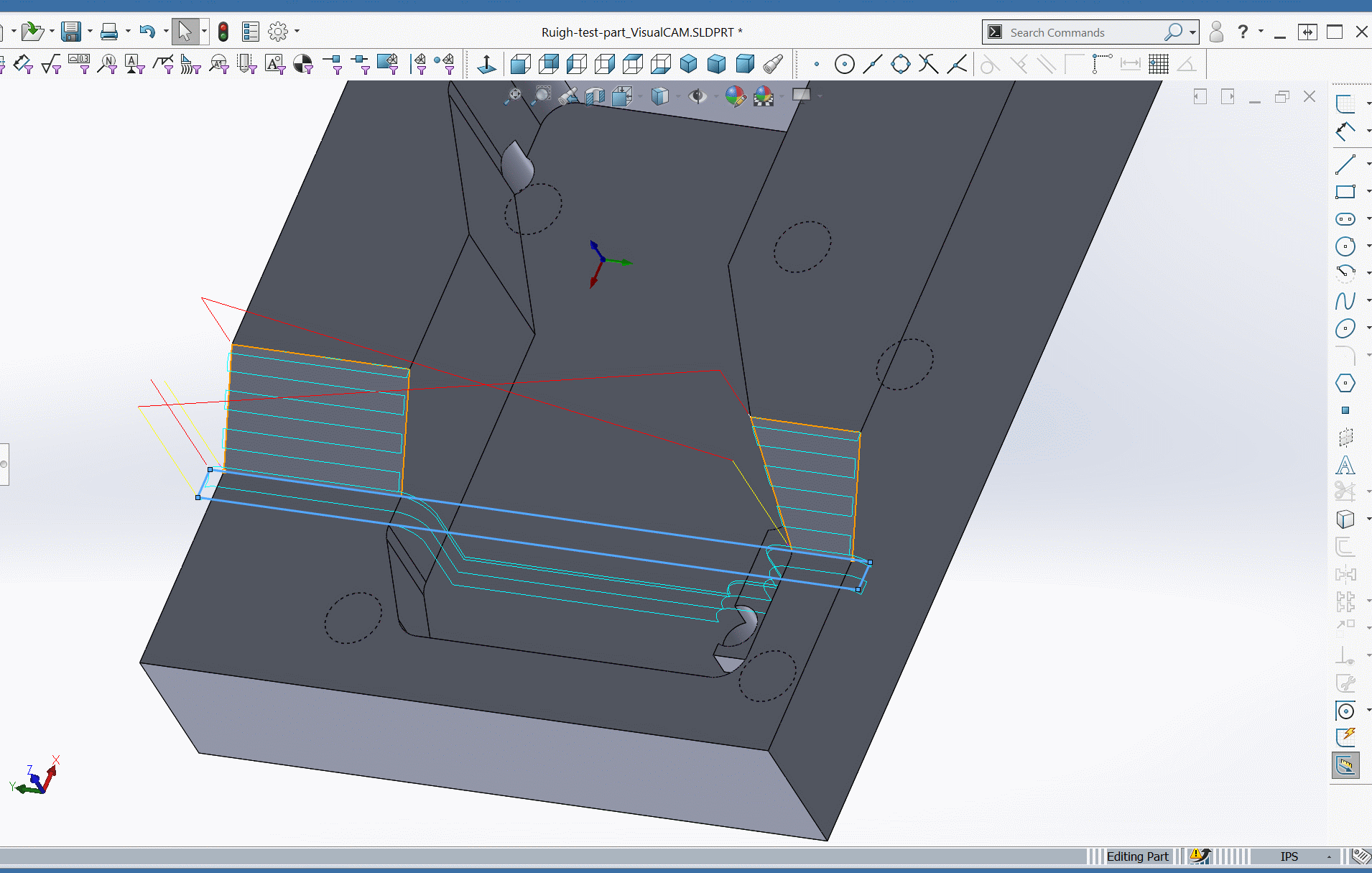Choose the Text sketch tool
Screen dimensions: 1372x873
[1345, 466]
